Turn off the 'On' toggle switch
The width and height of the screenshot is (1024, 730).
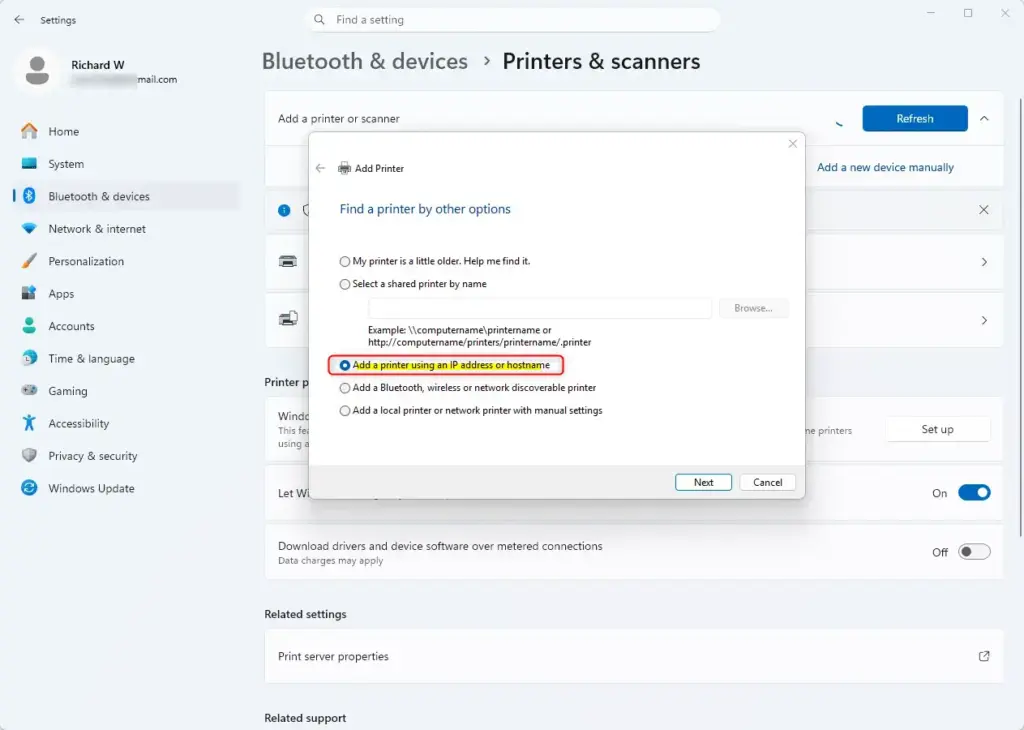pyautogui.click(x=974, y=493)
